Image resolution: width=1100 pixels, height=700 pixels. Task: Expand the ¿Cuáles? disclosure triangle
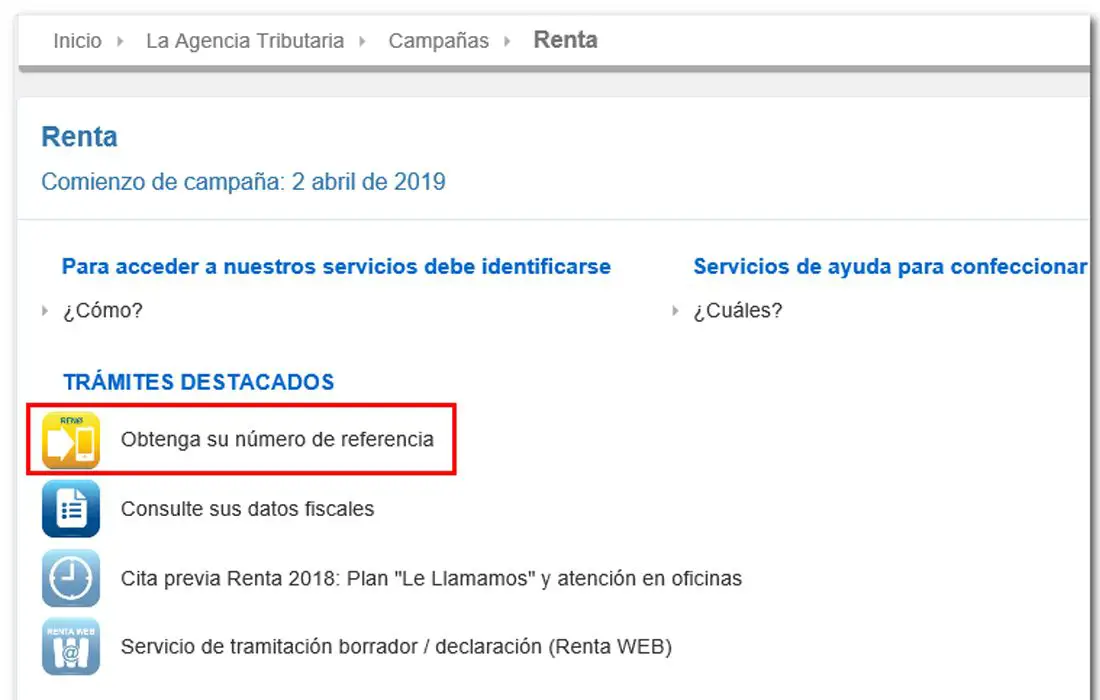point(676,310)
